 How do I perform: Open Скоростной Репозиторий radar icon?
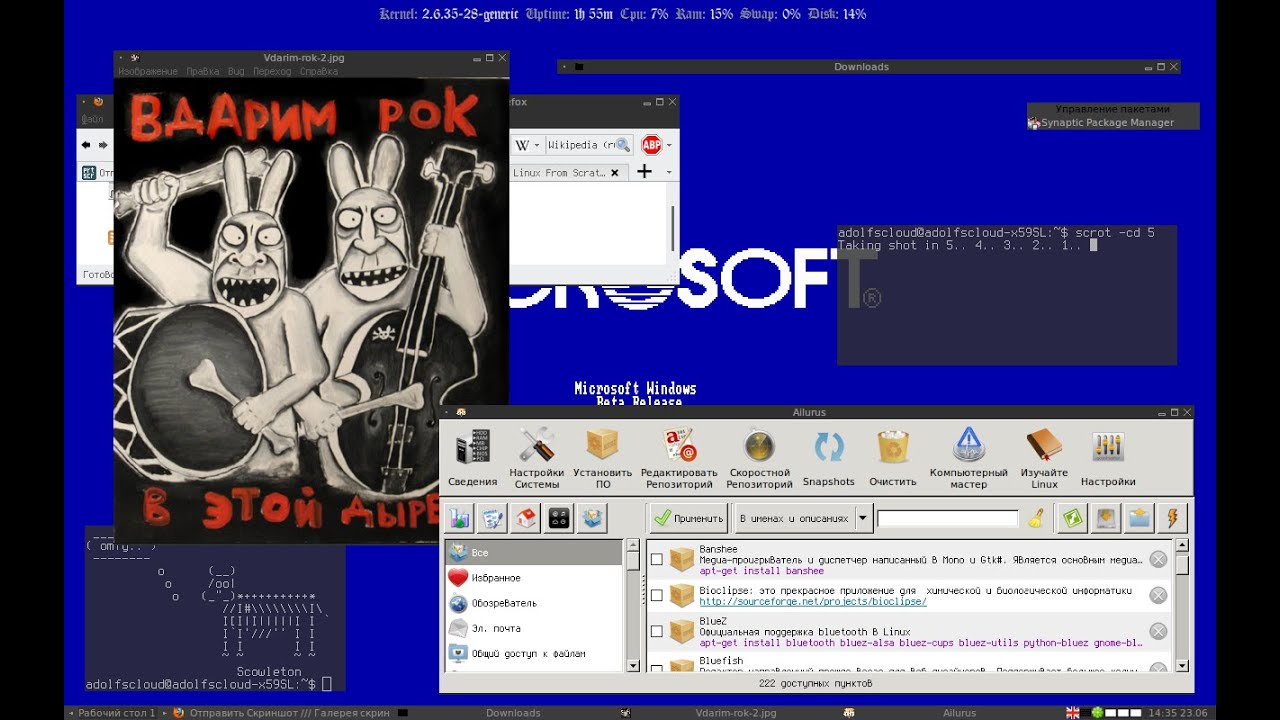(x=759, y=458)
